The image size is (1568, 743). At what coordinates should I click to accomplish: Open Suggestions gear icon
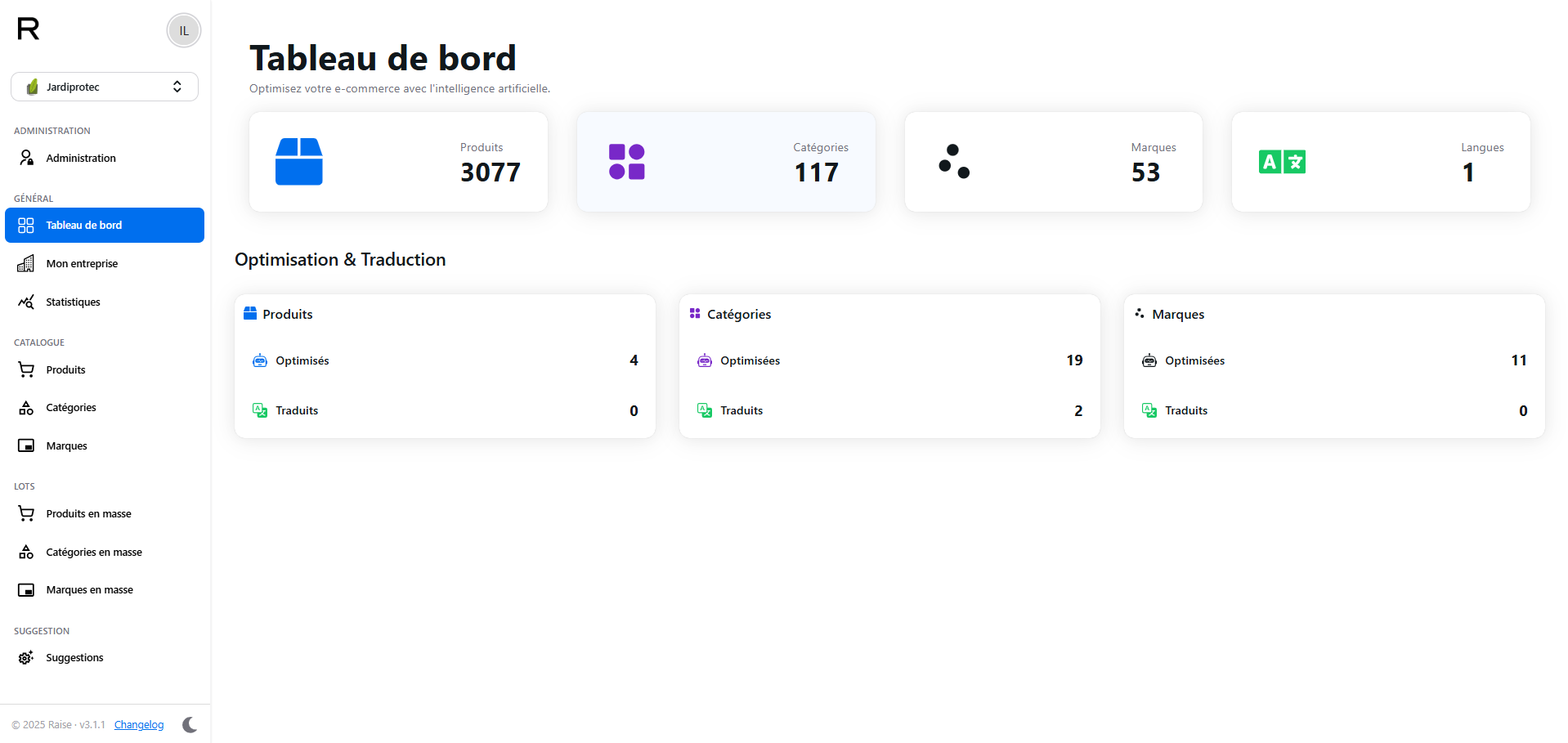pyautogui.click(x=26, y=658)
